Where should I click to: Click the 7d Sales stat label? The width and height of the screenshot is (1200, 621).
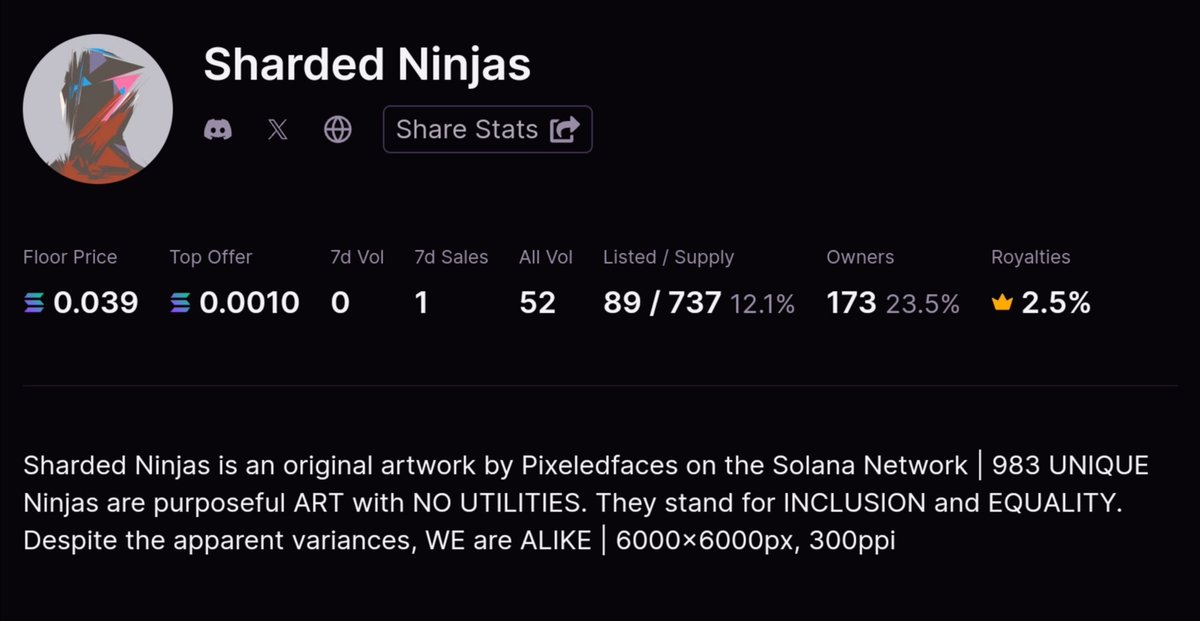click(451, 257)
